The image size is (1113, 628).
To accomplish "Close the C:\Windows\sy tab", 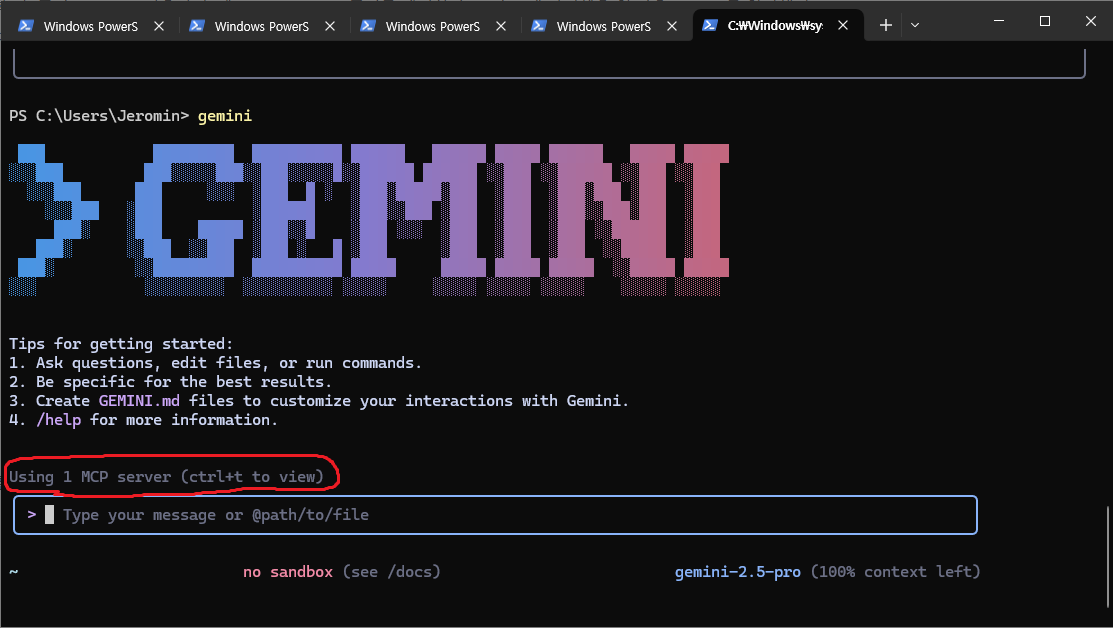I will coord(843,26).
